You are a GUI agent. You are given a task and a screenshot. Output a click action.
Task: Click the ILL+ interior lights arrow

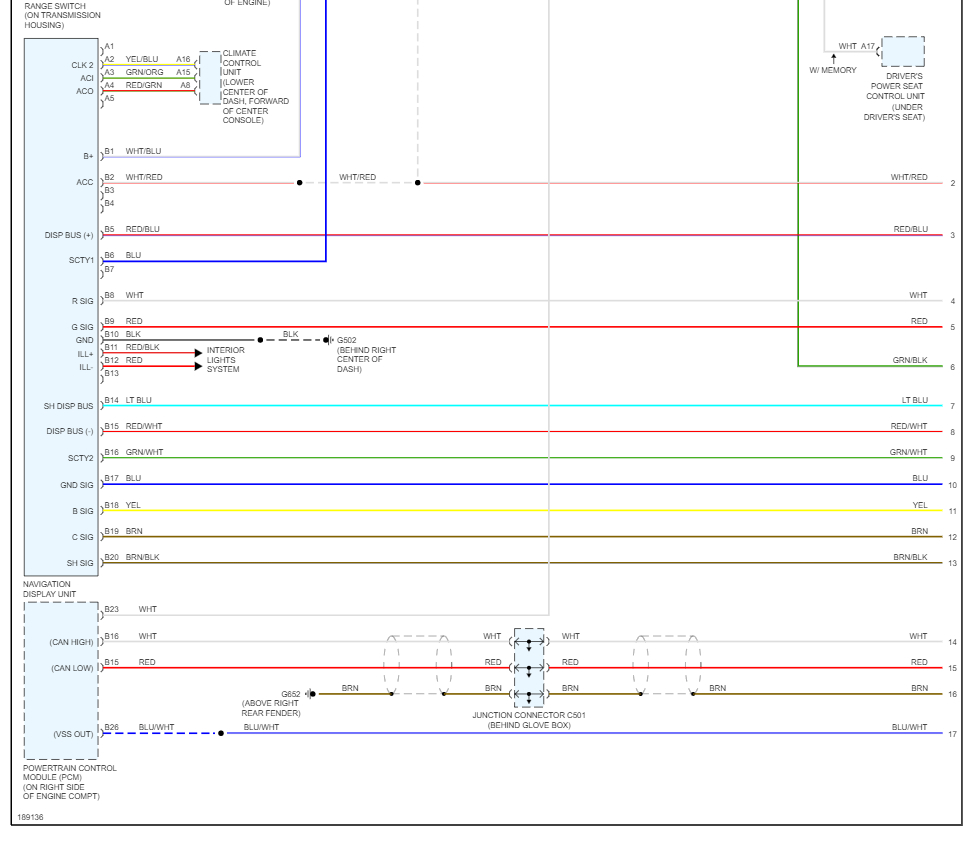click(x=198, y=353)
